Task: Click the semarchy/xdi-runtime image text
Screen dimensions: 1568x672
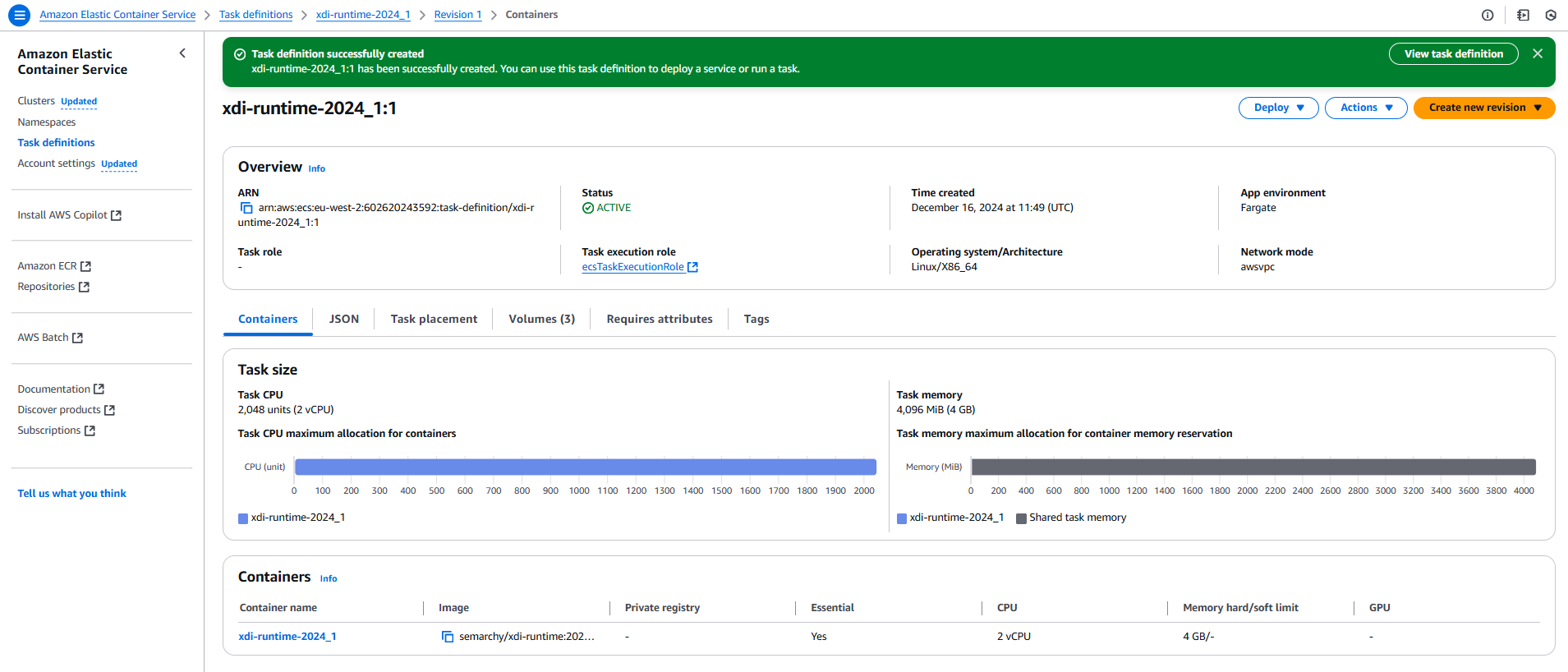Action: pyautogui.click(x=526, y=637)
